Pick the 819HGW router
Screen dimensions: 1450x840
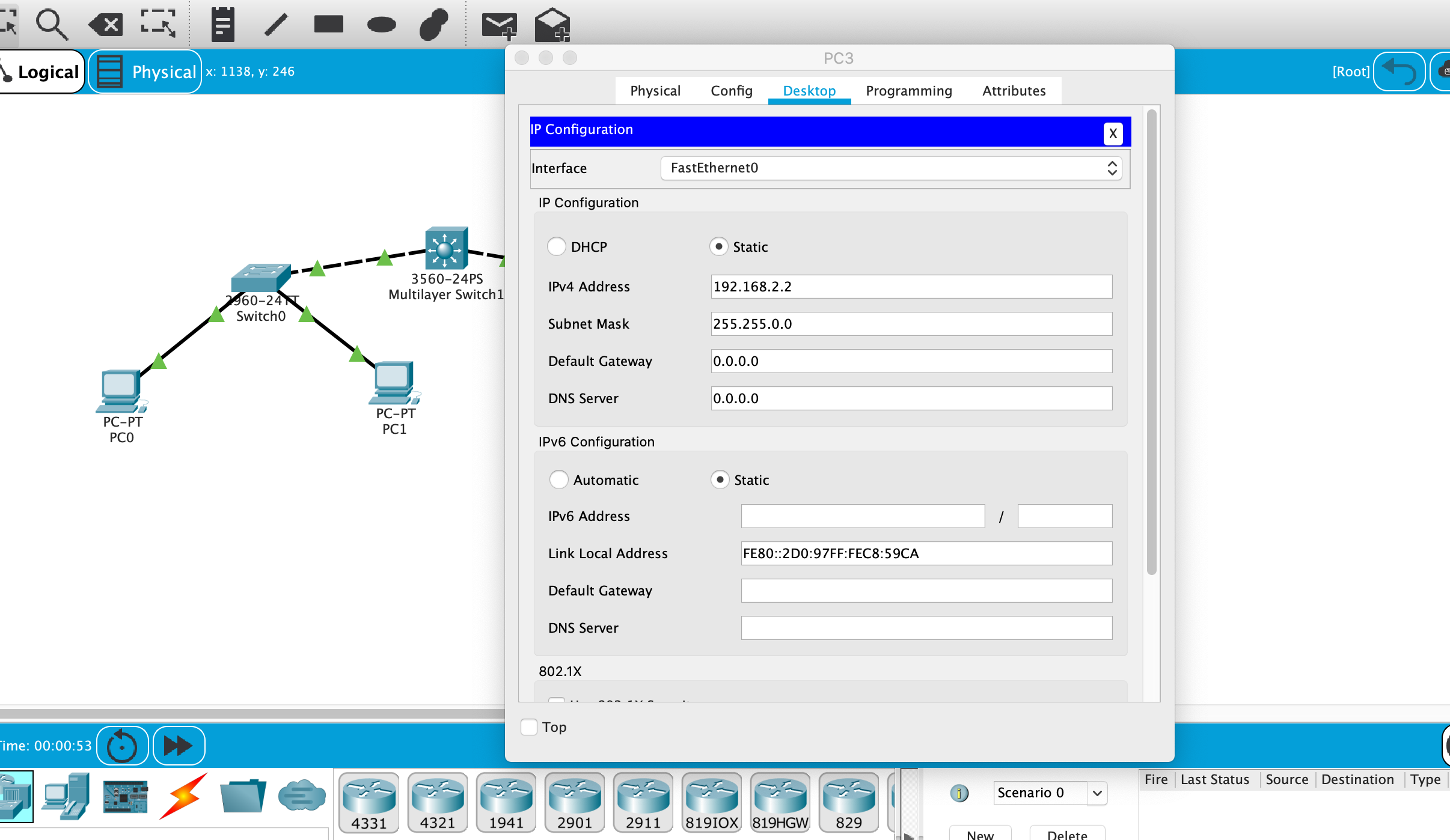point(780,803)
